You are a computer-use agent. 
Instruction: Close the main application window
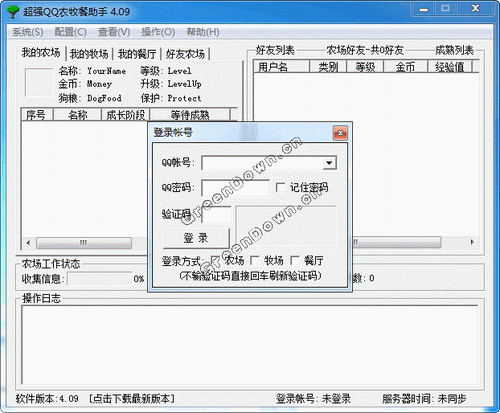[475, 9]
